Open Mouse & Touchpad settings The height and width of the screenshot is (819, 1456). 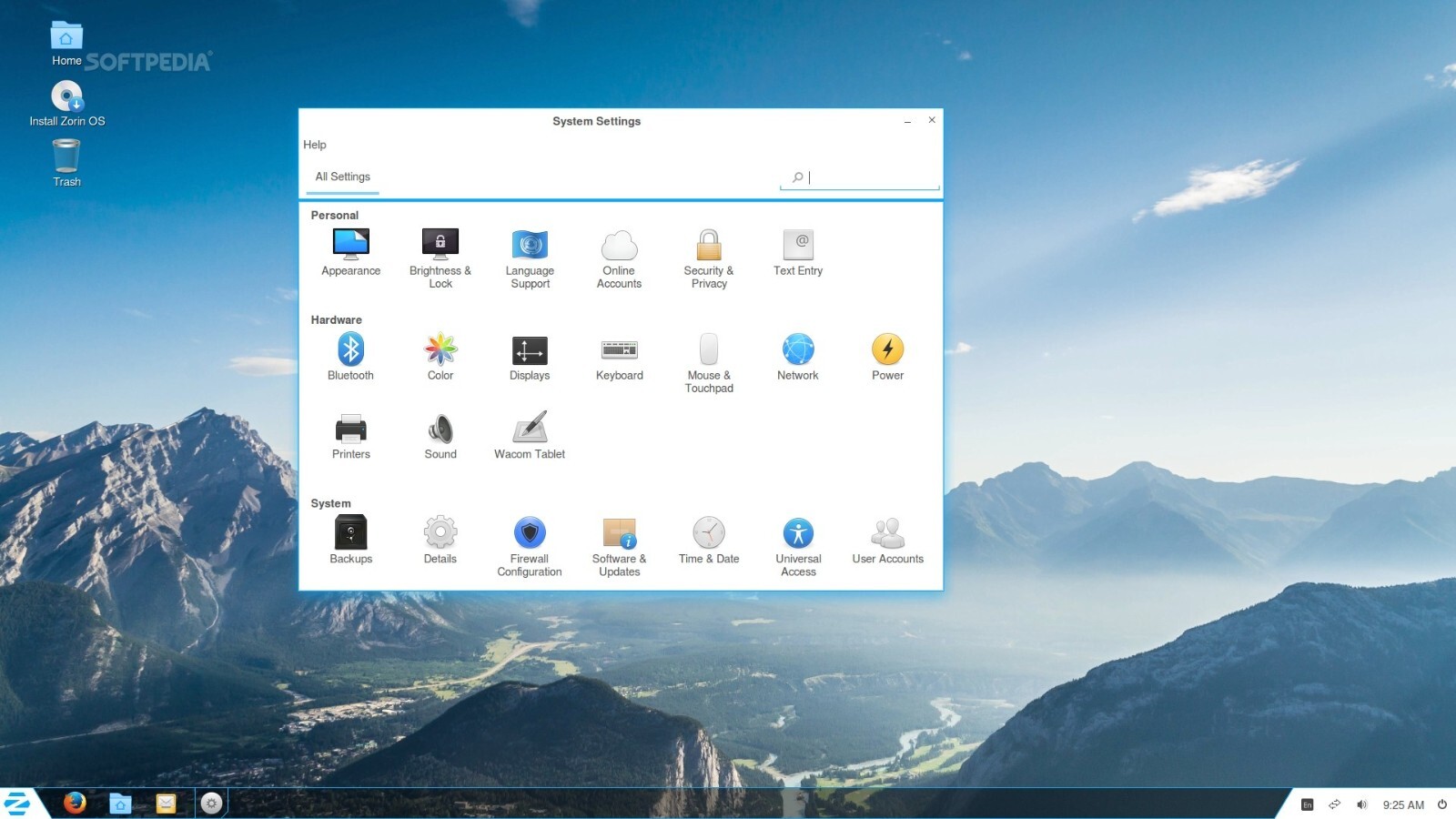[x=709, y=363]
